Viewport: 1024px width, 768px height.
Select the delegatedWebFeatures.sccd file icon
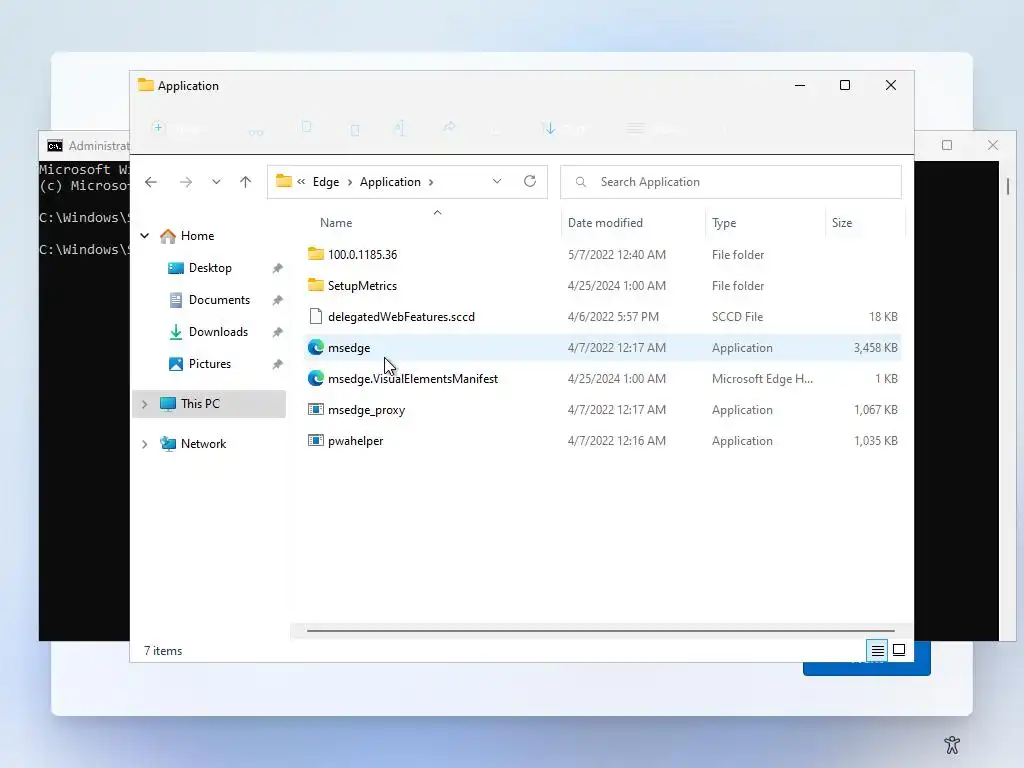316,317
